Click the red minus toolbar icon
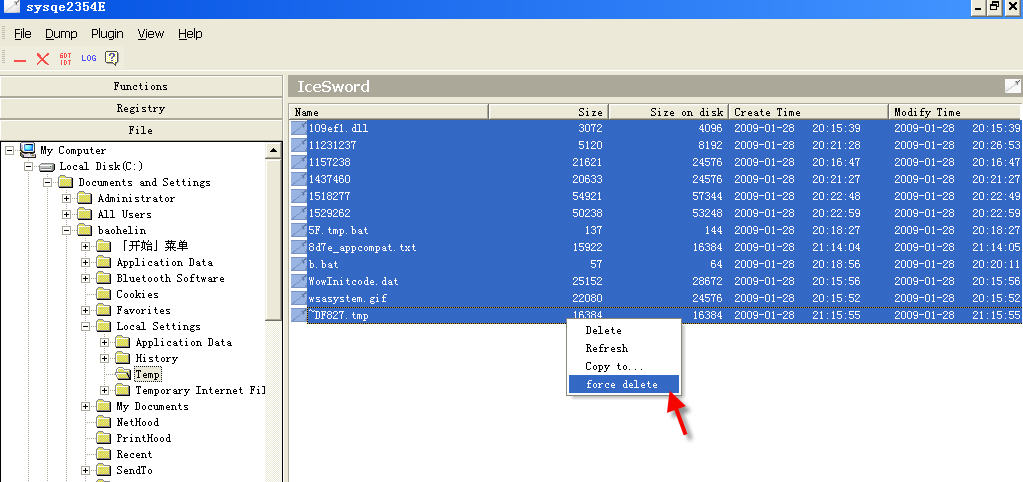 tap(20, 60)
